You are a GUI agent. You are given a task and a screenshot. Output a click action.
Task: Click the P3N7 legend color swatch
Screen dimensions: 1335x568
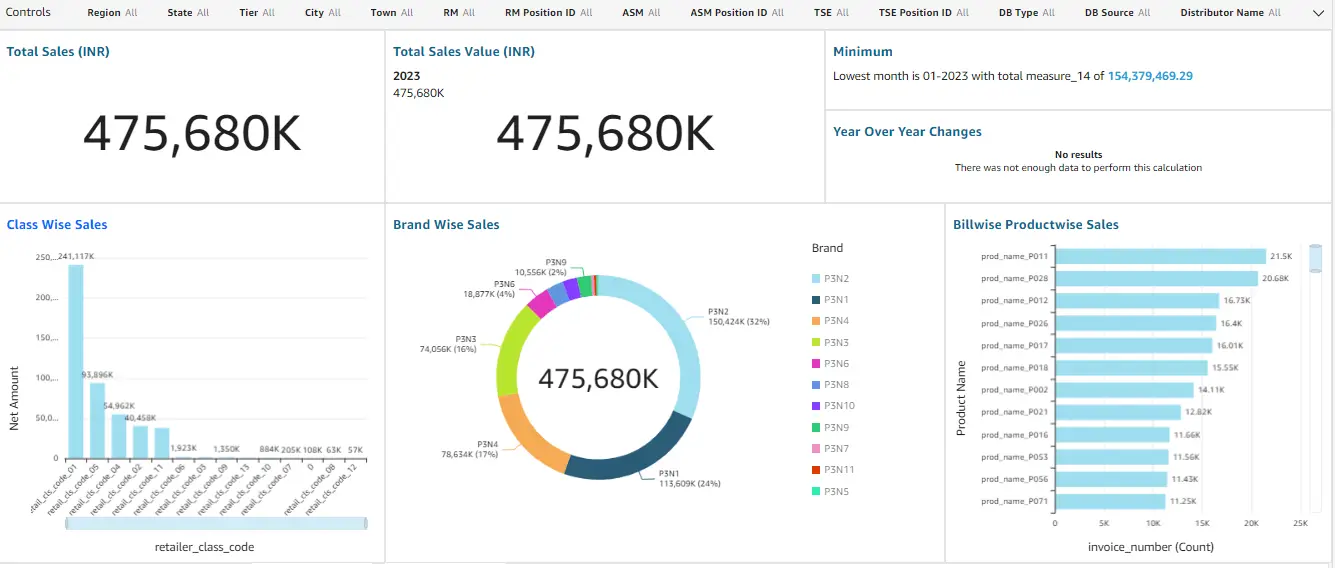pyautogui.click(x=817, y=449)
